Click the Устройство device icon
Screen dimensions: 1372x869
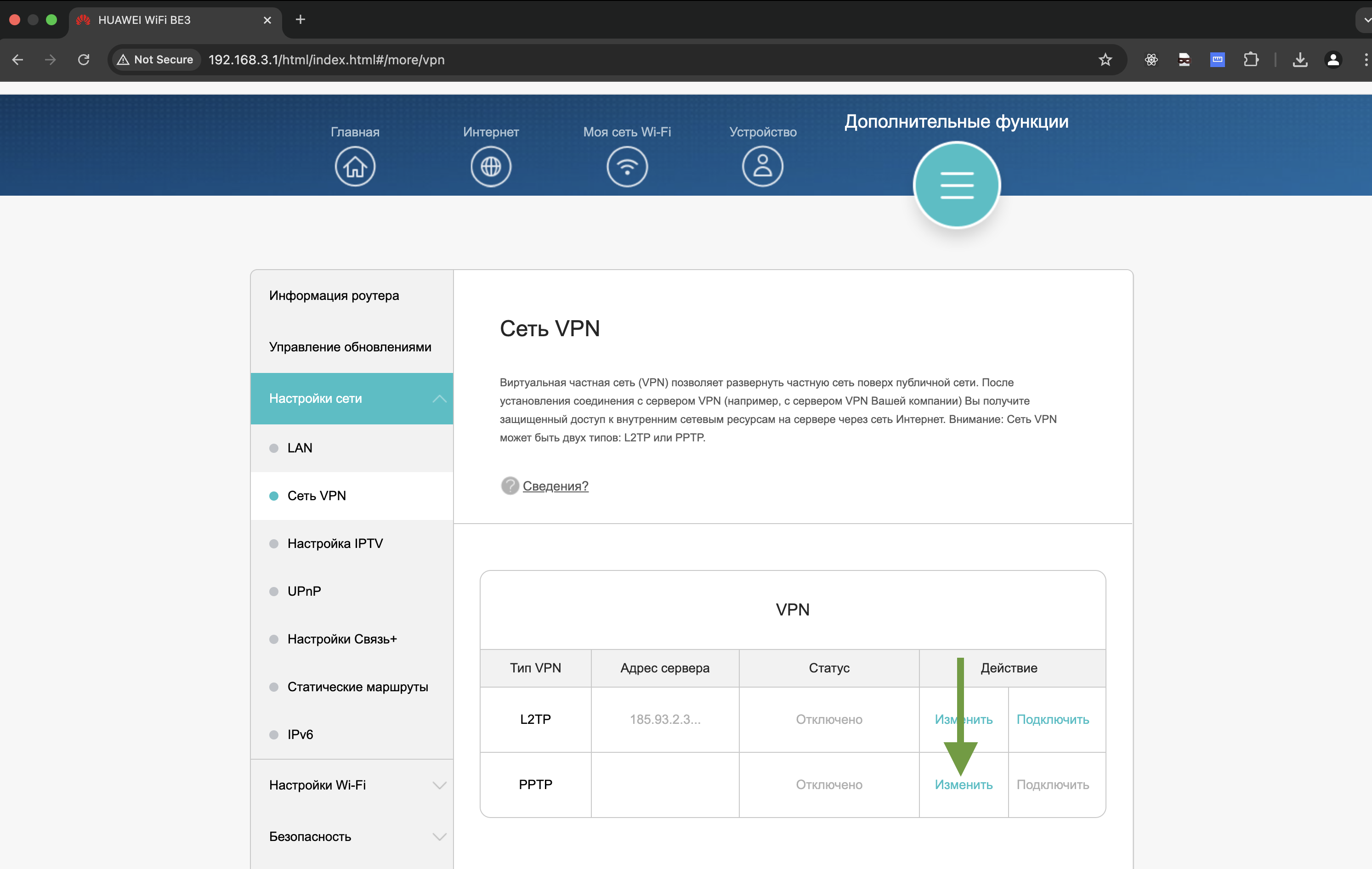762,166
